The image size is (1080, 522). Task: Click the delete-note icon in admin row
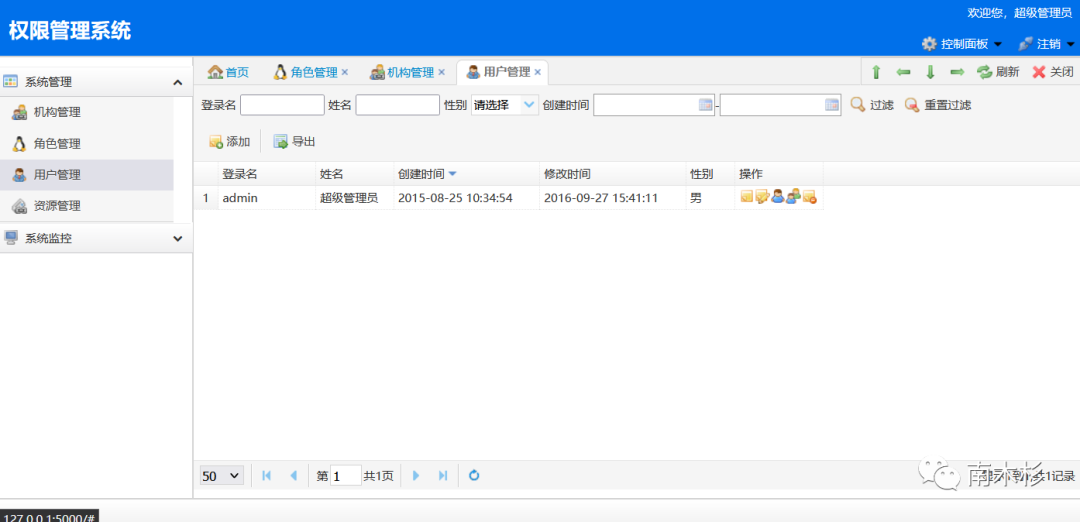(x=809, y=197)
